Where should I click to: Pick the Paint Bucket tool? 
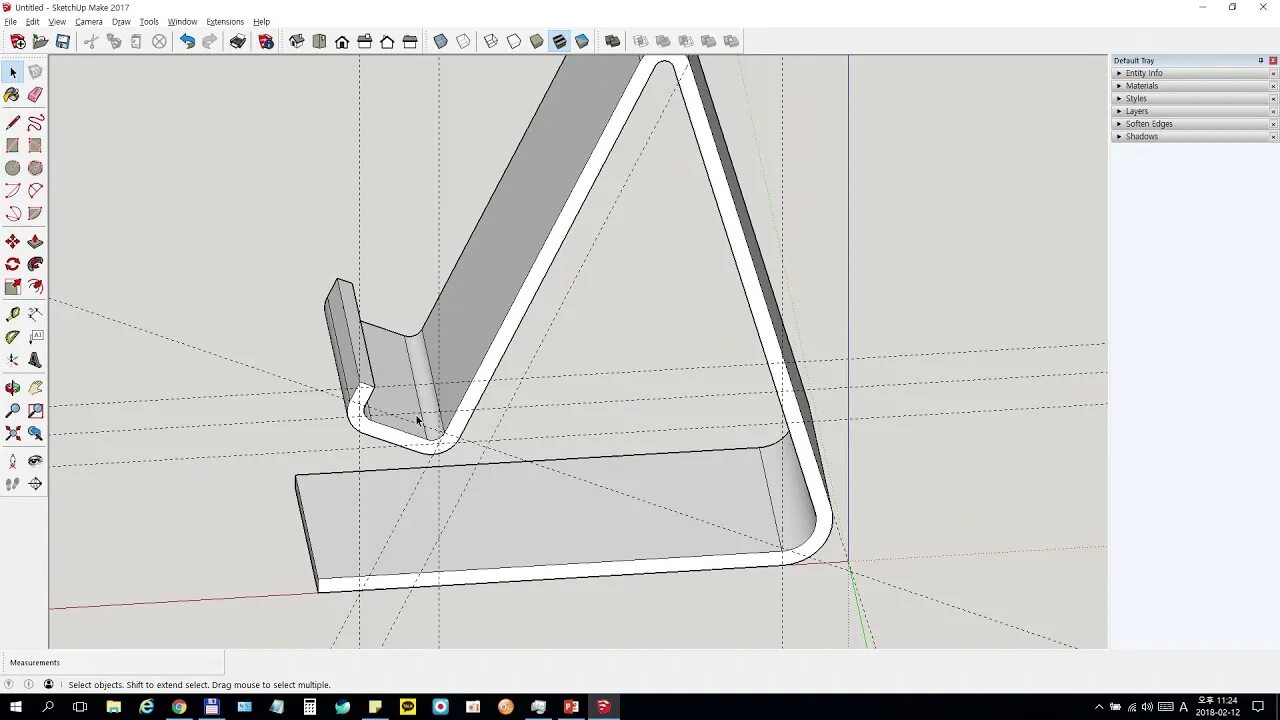12,95
